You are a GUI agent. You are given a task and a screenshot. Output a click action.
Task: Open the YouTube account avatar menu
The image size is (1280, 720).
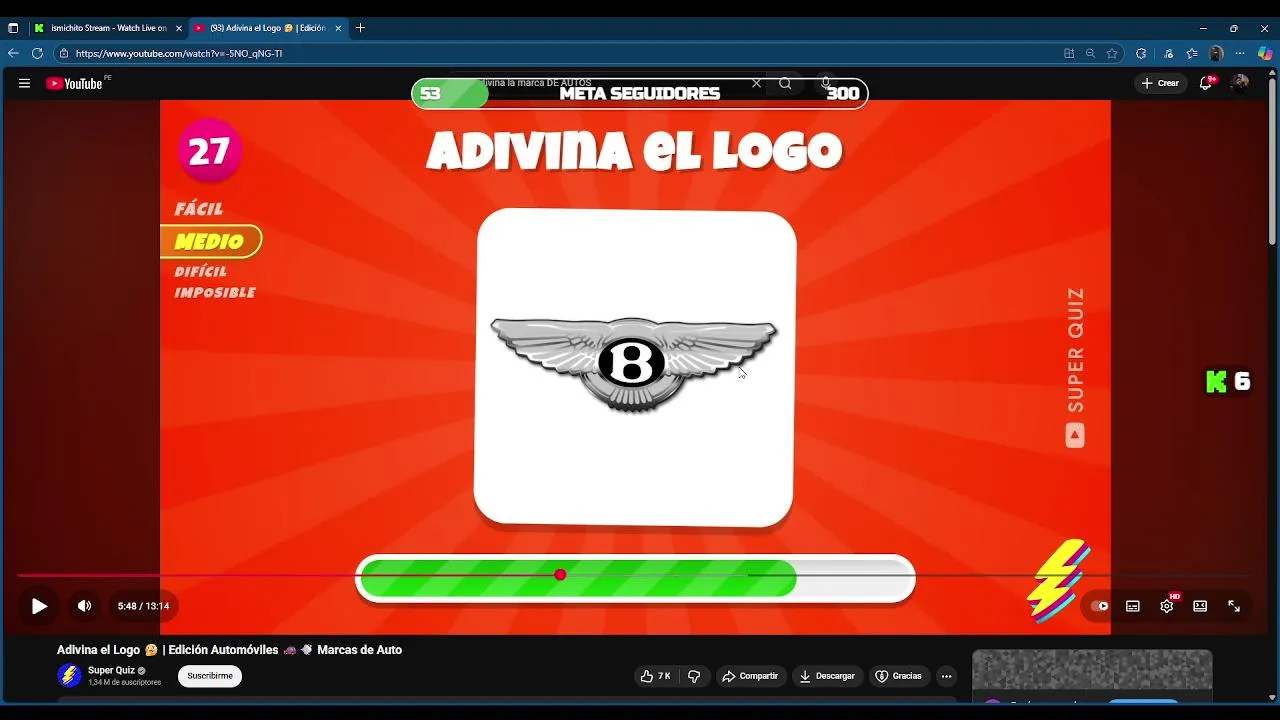(x=1240, y=83)
